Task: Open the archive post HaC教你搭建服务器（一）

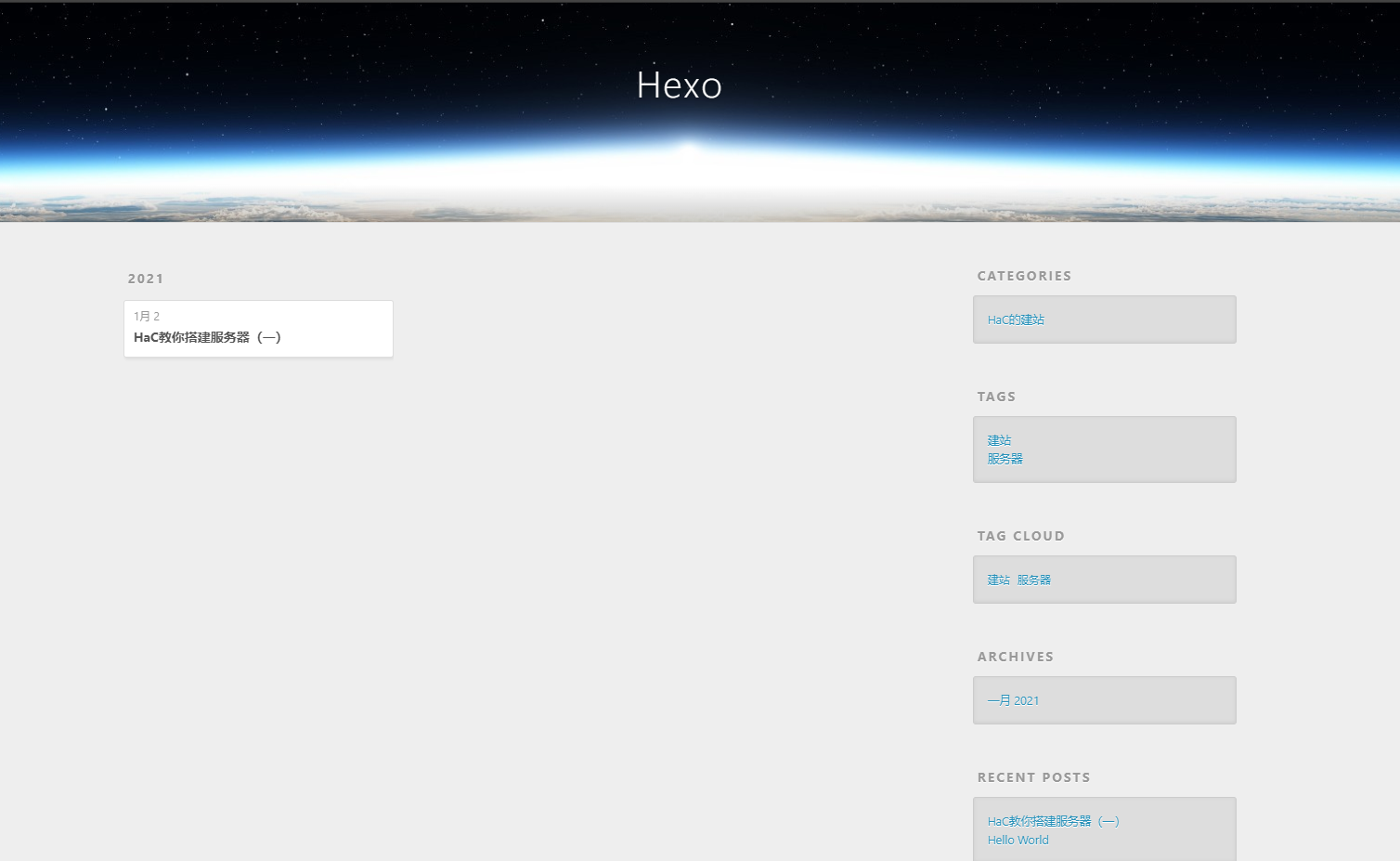Action: pyautogui.click(x=207, y=337)
